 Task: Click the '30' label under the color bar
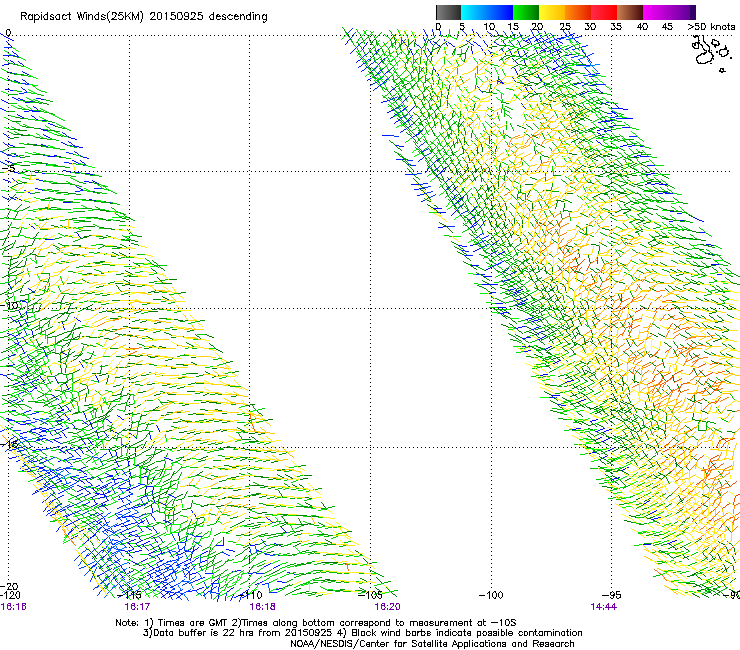pos(590,27)
